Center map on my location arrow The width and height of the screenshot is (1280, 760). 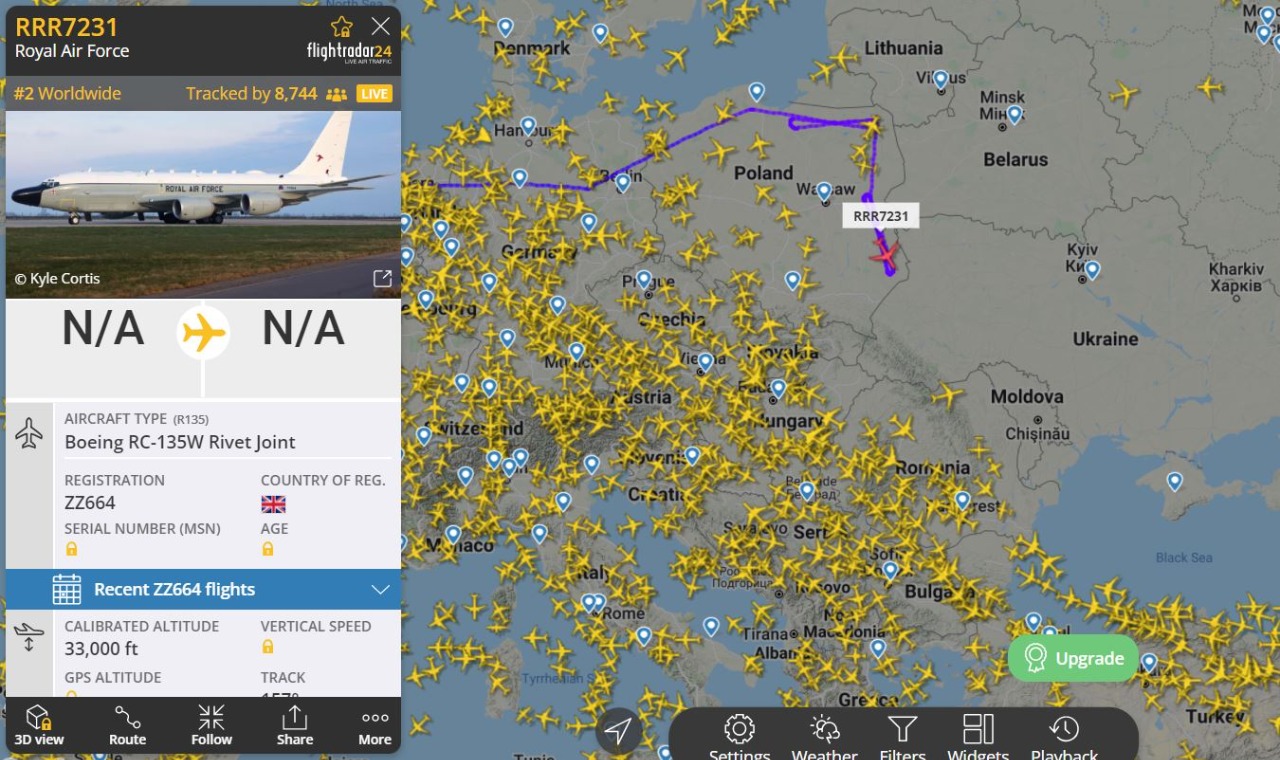pyautogui.click(x=618, y=730)
